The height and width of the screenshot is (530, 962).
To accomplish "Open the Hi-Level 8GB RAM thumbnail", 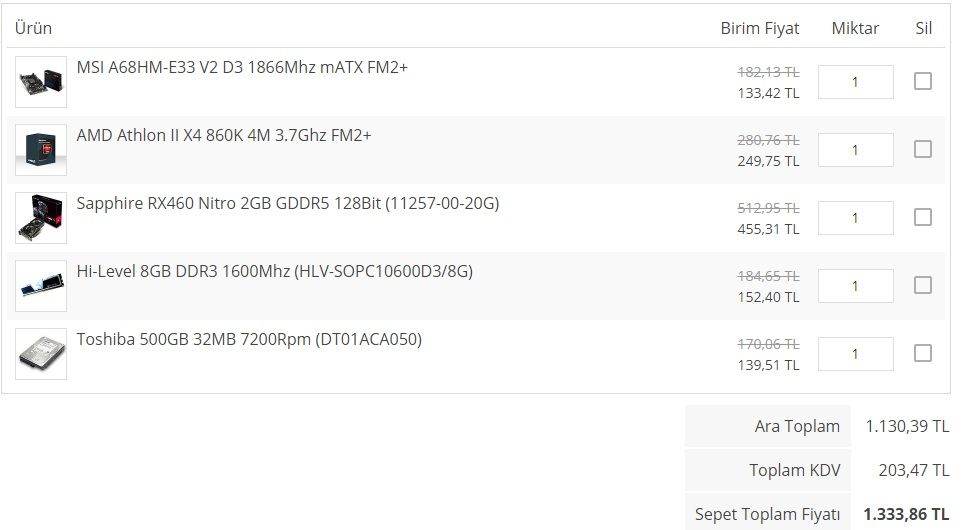I will 41,286.
